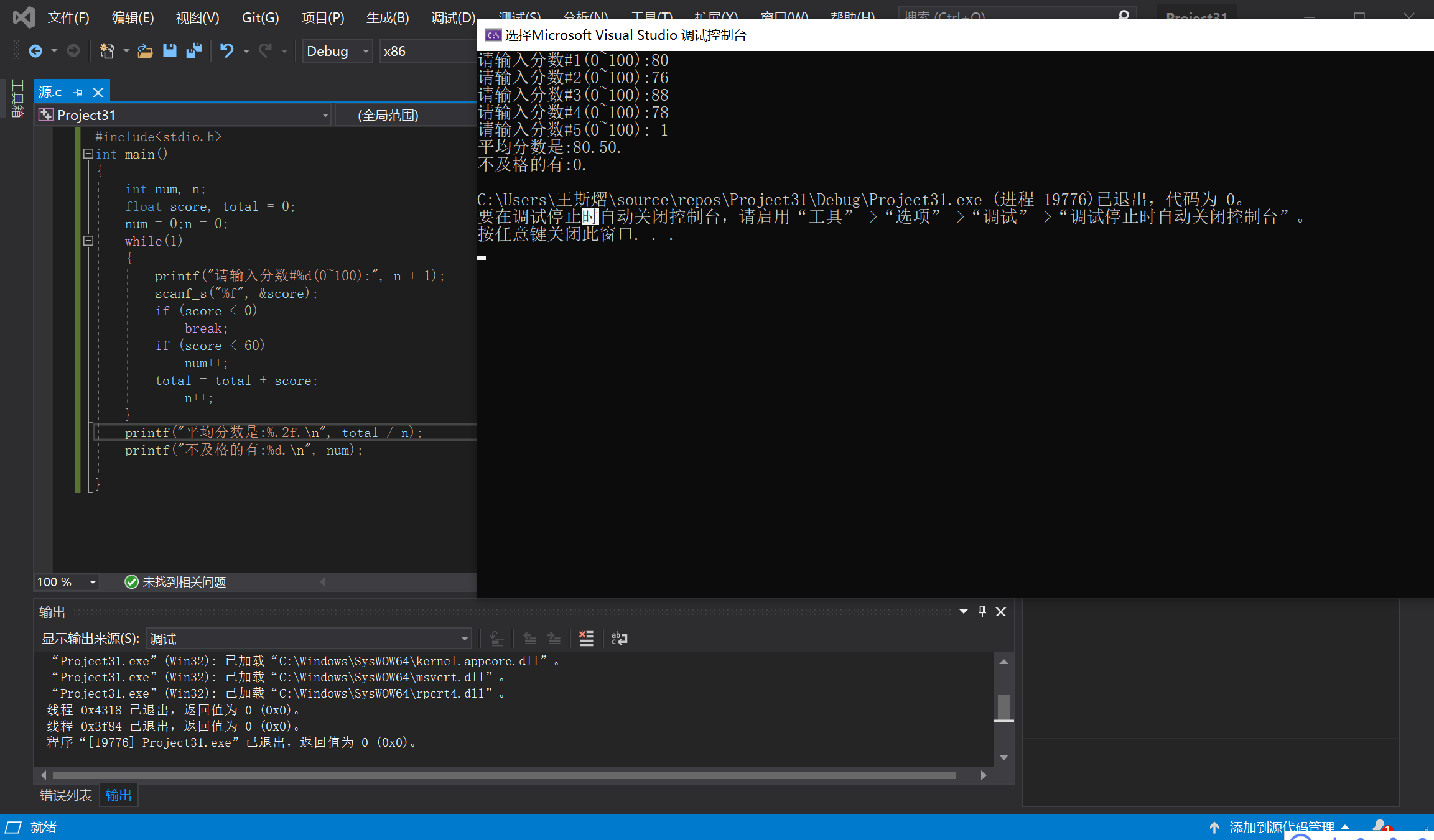Click find message in code icon
Viewport: 1434px width, 840px height.
496,639
